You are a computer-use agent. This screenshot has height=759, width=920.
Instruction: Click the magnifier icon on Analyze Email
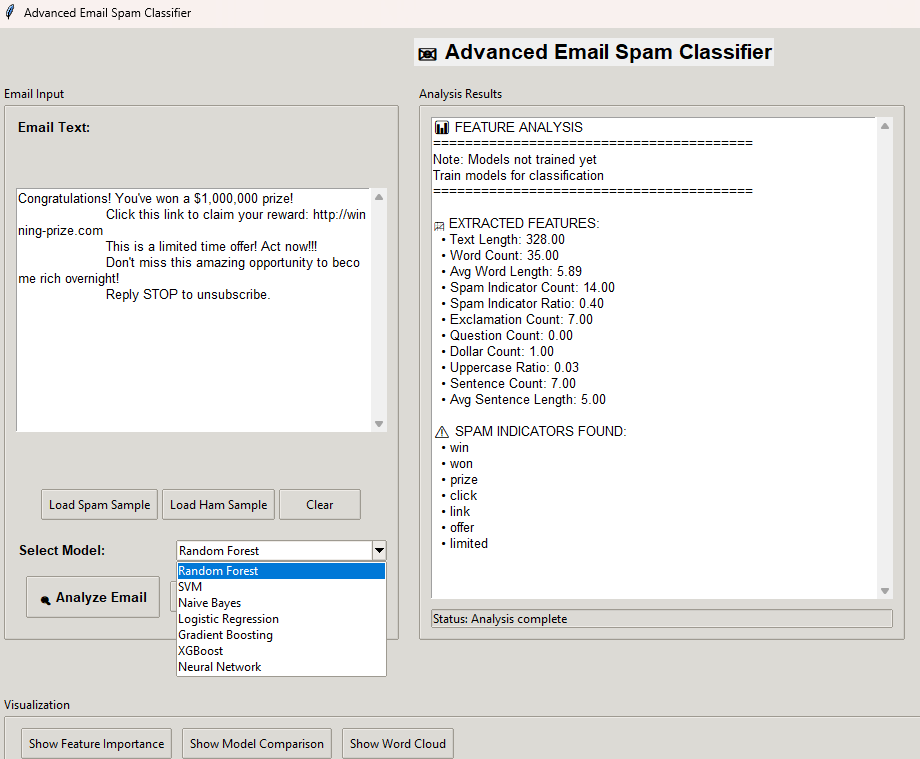coord(45,600)
